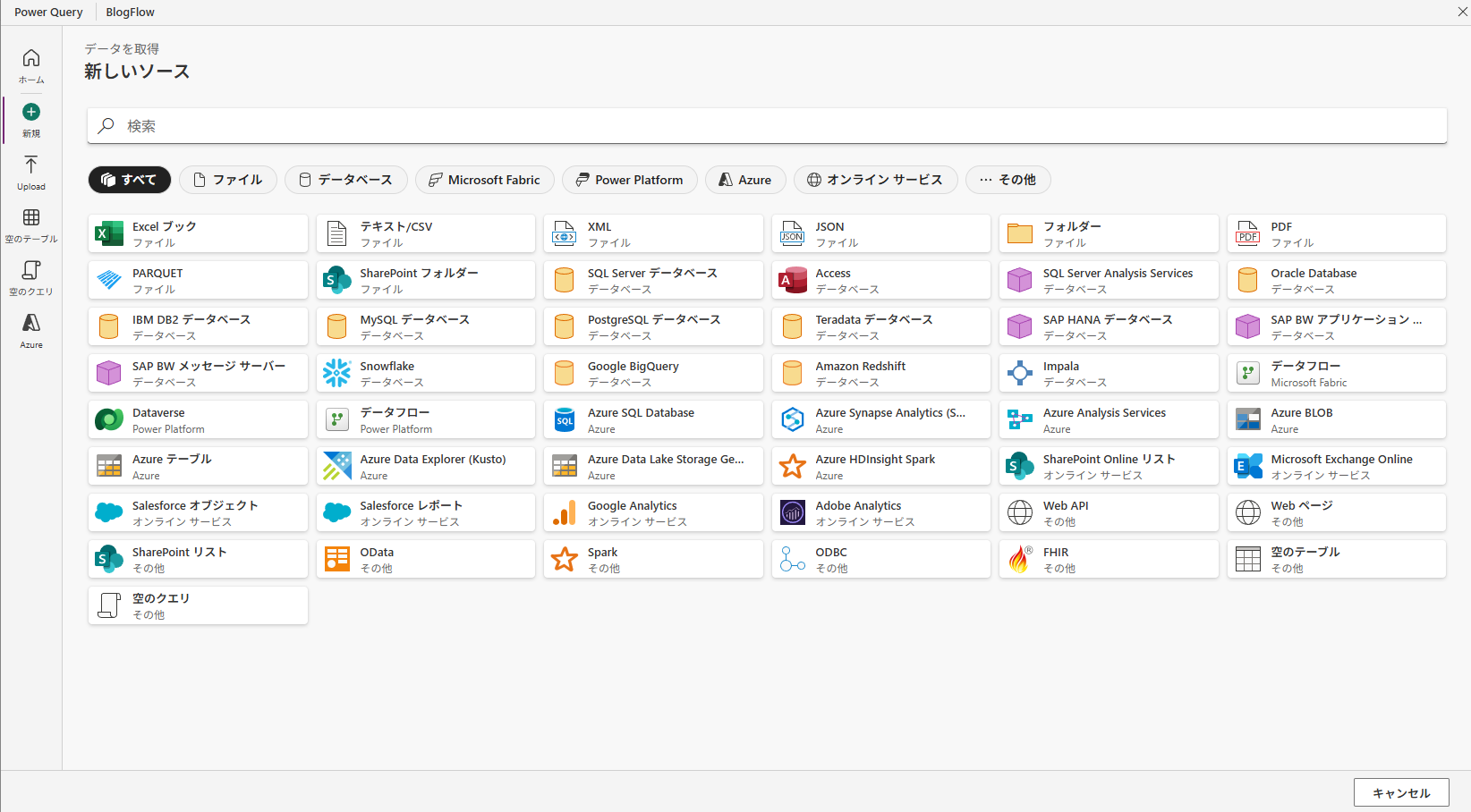Select the Power Platform filter tab
Image resolution: width=1471 pixels, height=812 pixels.
click(630, 180)
